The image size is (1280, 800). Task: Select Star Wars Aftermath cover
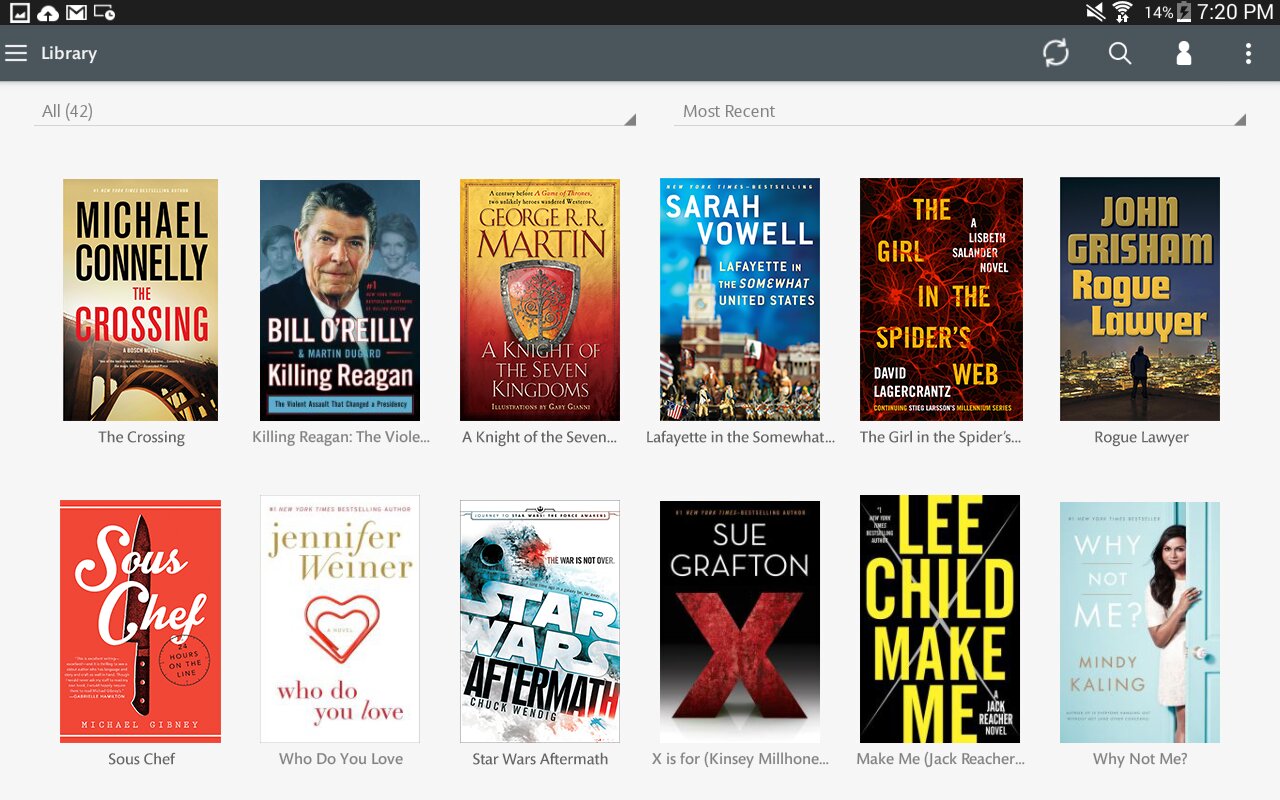[540, 621]
